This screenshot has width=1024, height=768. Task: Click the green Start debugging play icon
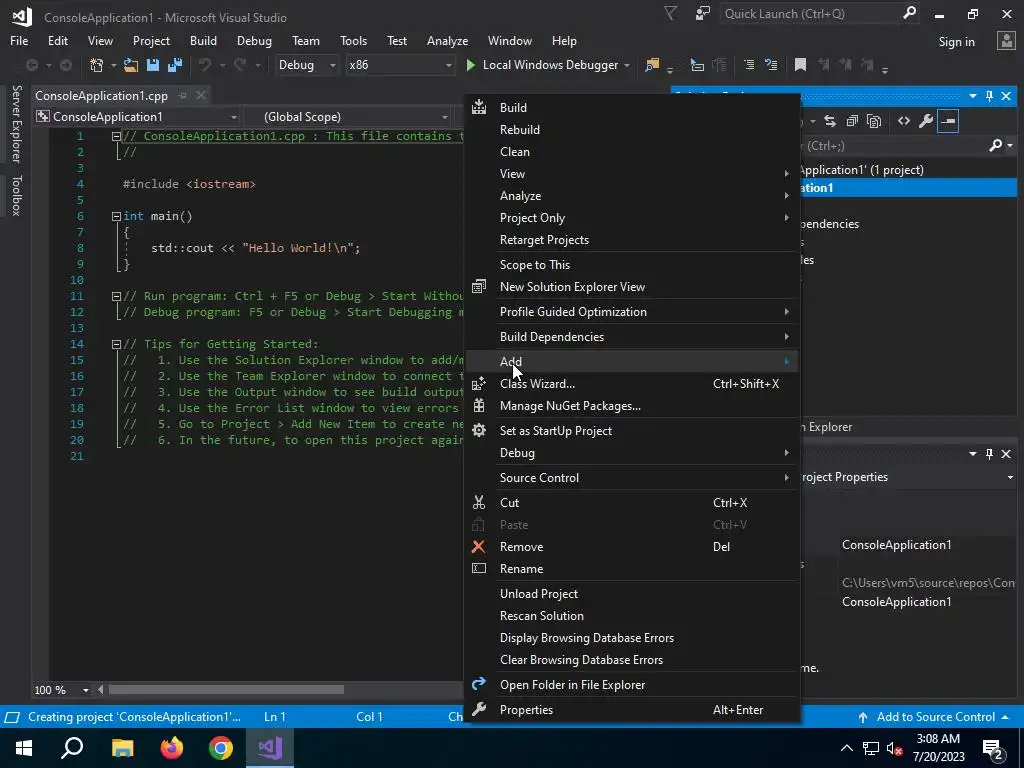click(470, 65)
